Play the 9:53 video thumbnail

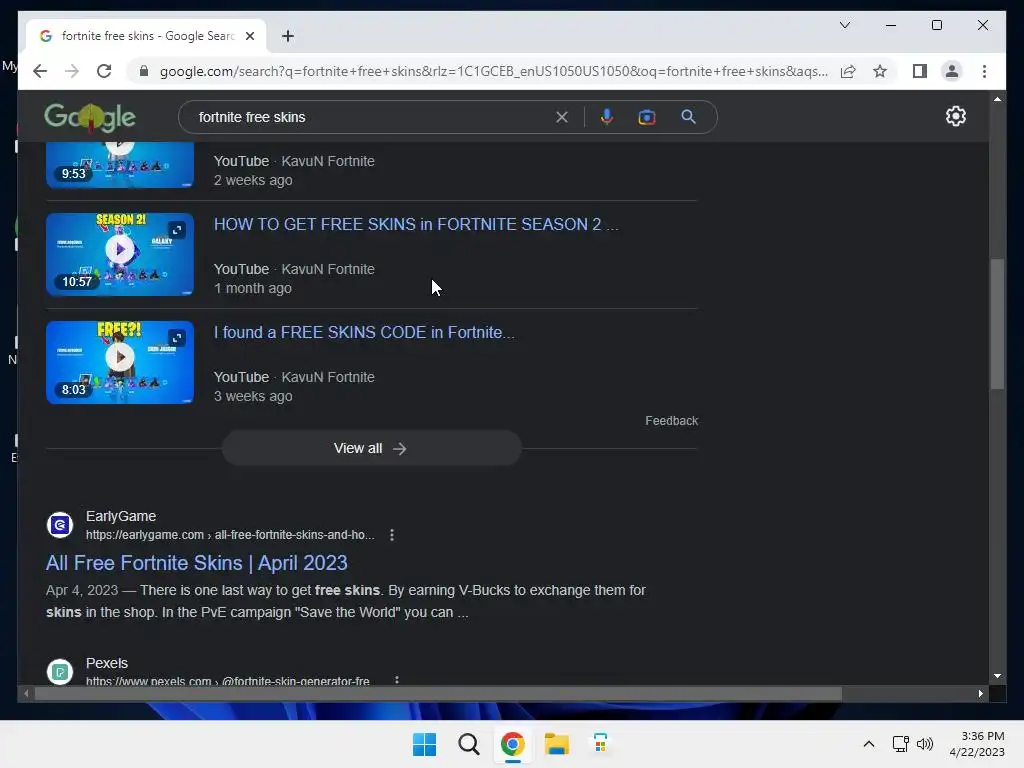[x=120, y=165]
